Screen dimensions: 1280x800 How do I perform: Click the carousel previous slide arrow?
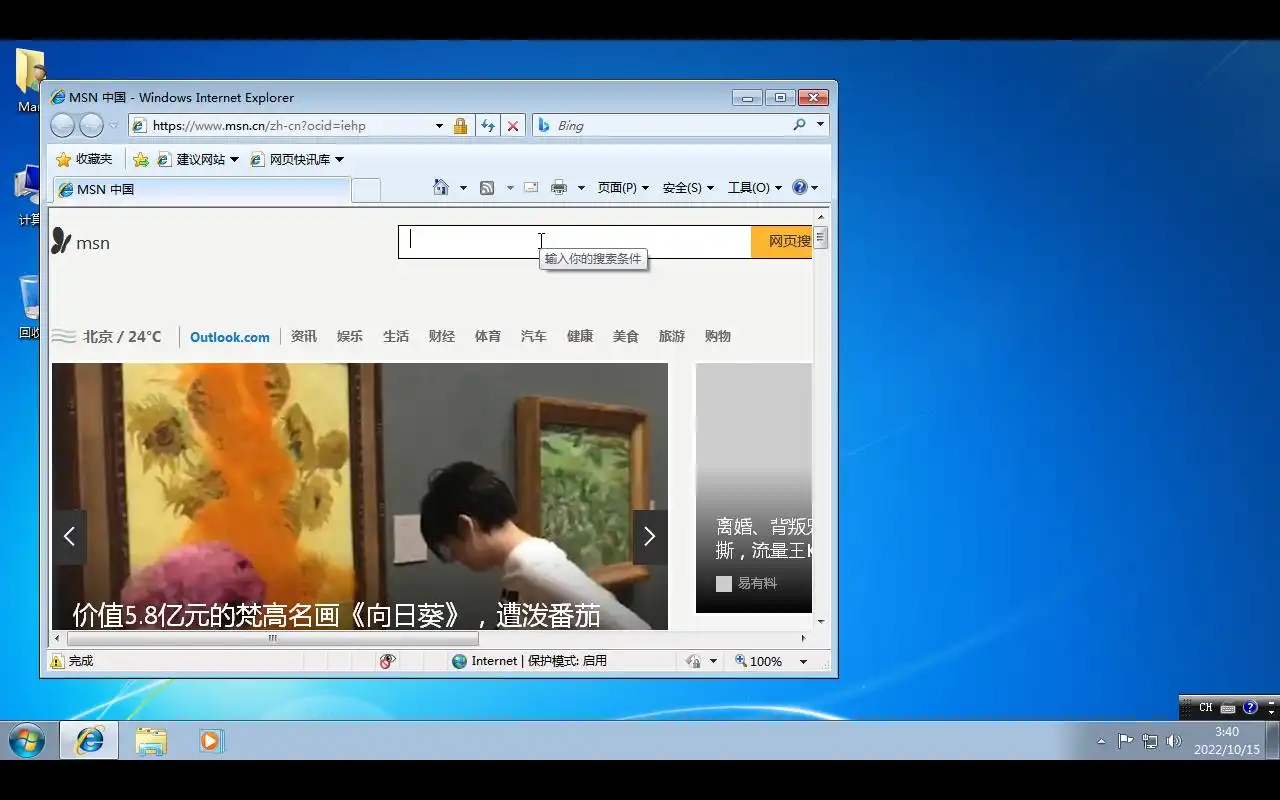coord(69,537)
